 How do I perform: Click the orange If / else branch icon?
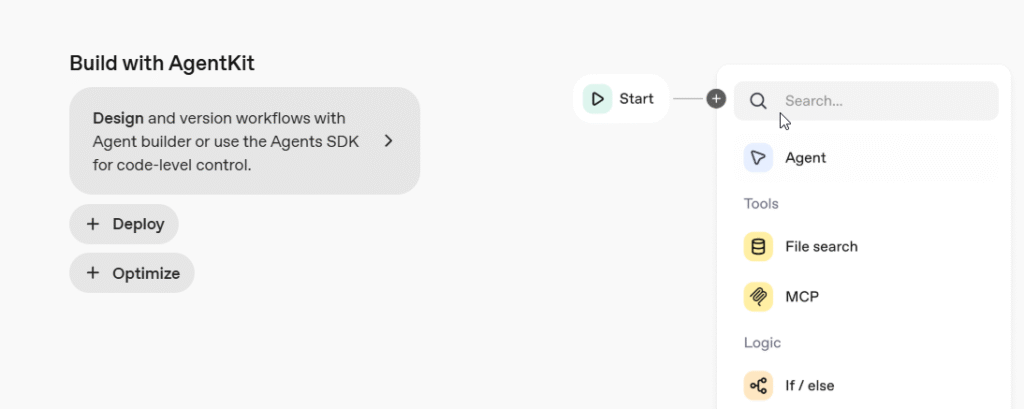758,386
